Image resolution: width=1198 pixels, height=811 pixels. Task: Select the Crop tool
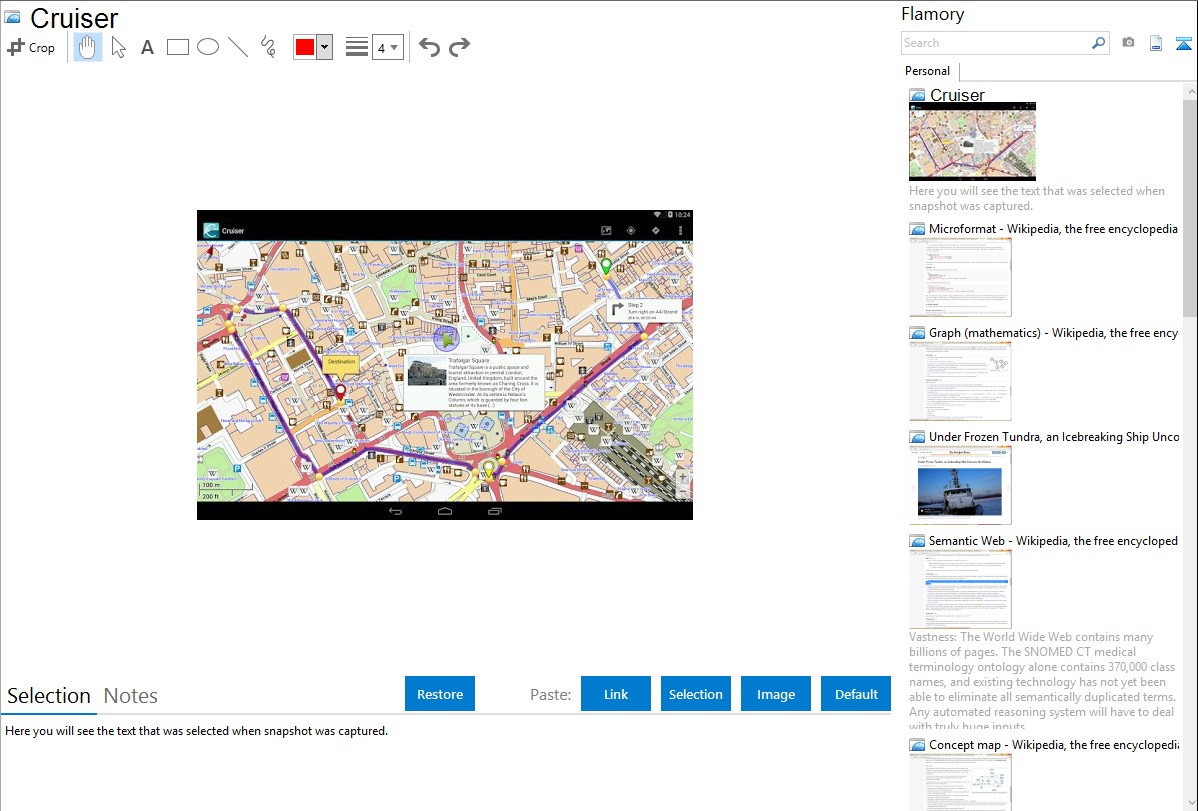tap(31, 47)
